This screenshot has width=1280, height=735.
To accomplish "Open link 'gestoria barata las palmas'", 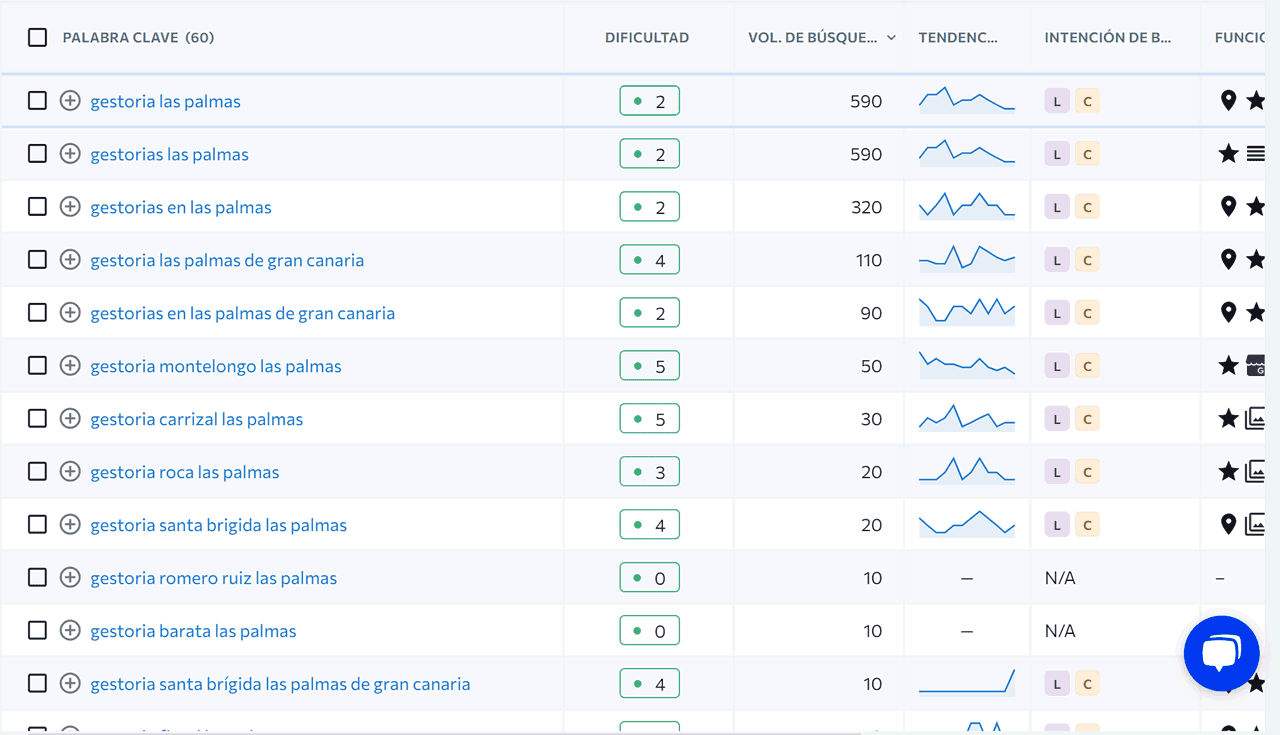I will (x=193, y=631).
